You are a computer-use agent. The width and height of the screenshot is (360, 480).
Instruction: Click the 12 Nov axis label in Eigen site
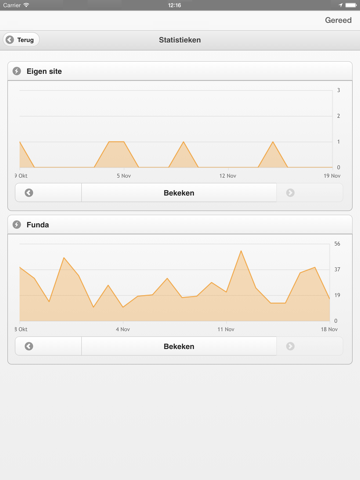228,176
